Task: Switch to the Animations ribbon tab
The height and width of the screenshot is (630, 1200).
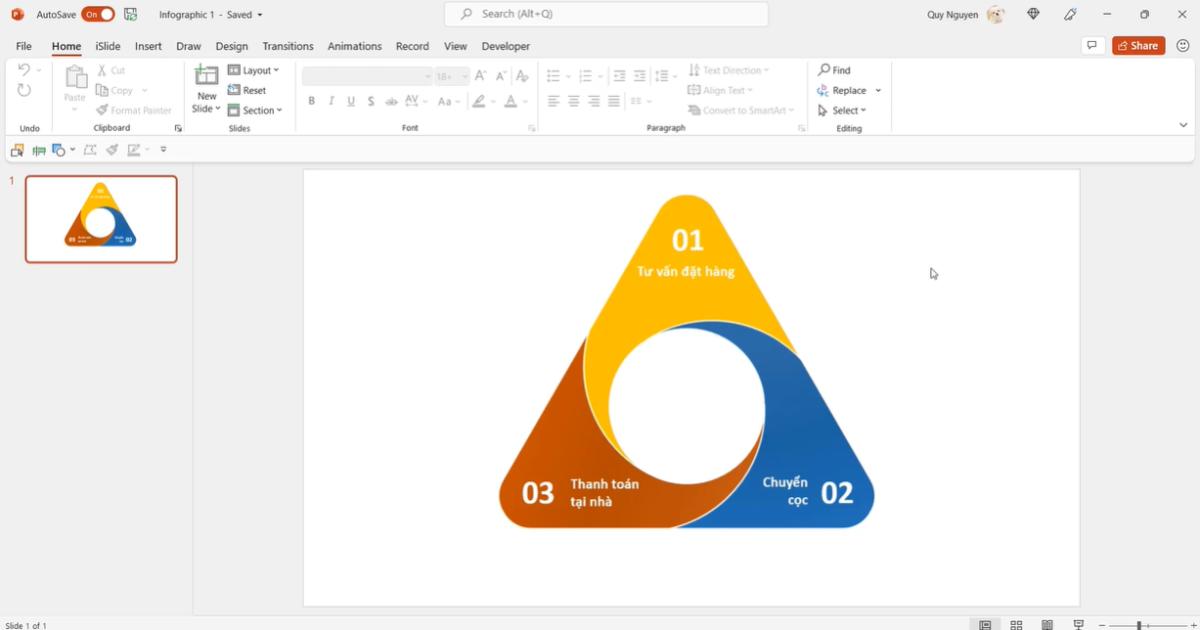Action: (354, 46)
